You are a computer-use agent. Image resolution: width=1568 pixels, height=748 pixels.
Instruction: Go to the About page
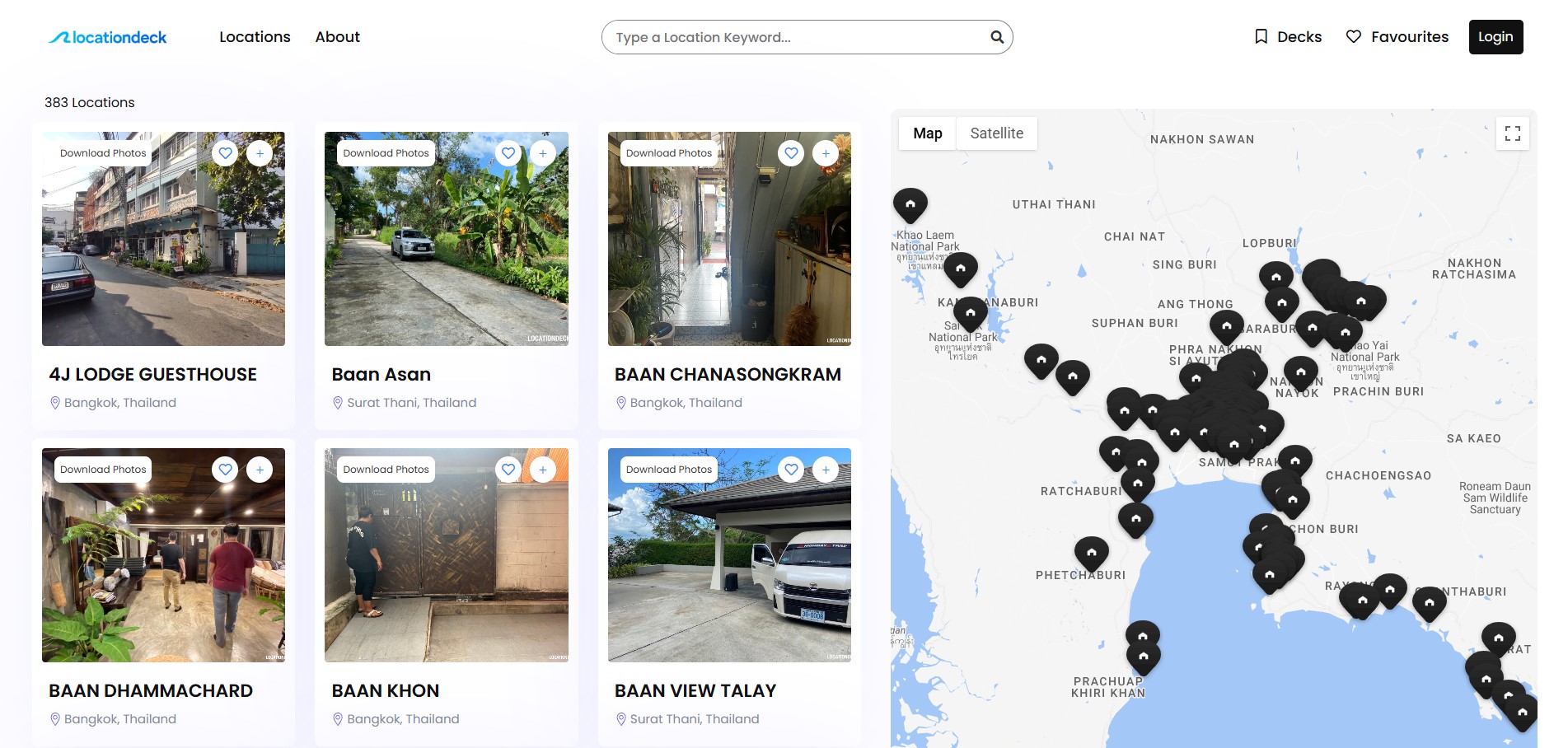pyautogui.click(x=338, y=37)
